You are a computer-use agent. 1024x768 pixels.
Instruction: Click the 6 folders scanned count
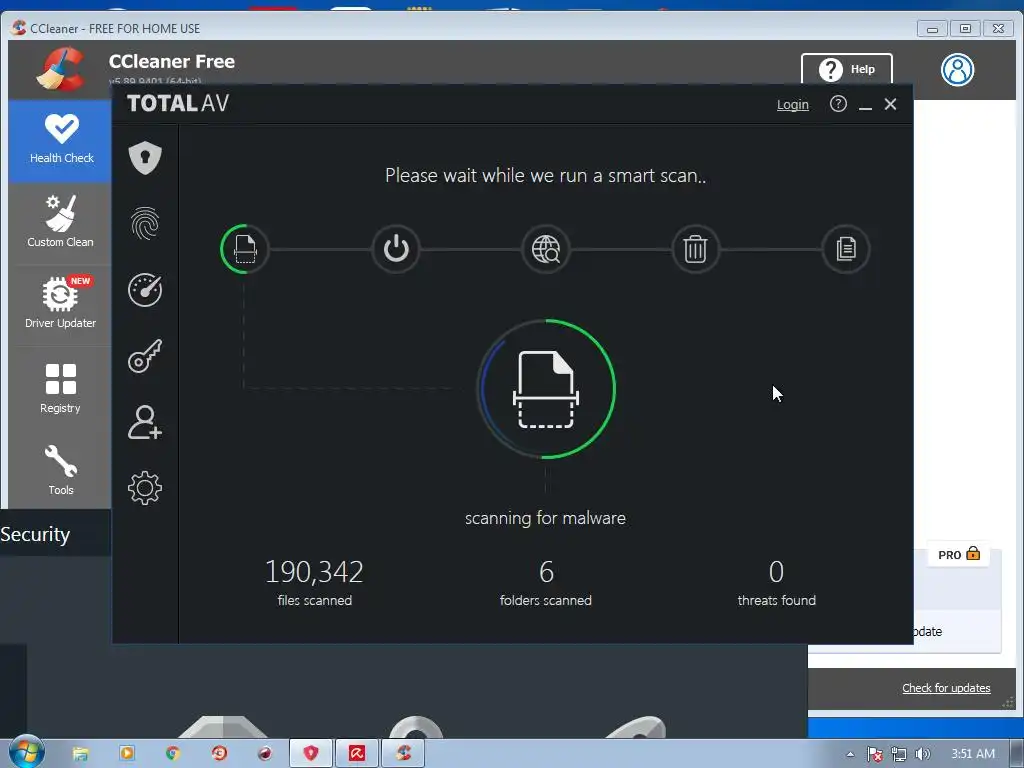(x=546, y=572)
